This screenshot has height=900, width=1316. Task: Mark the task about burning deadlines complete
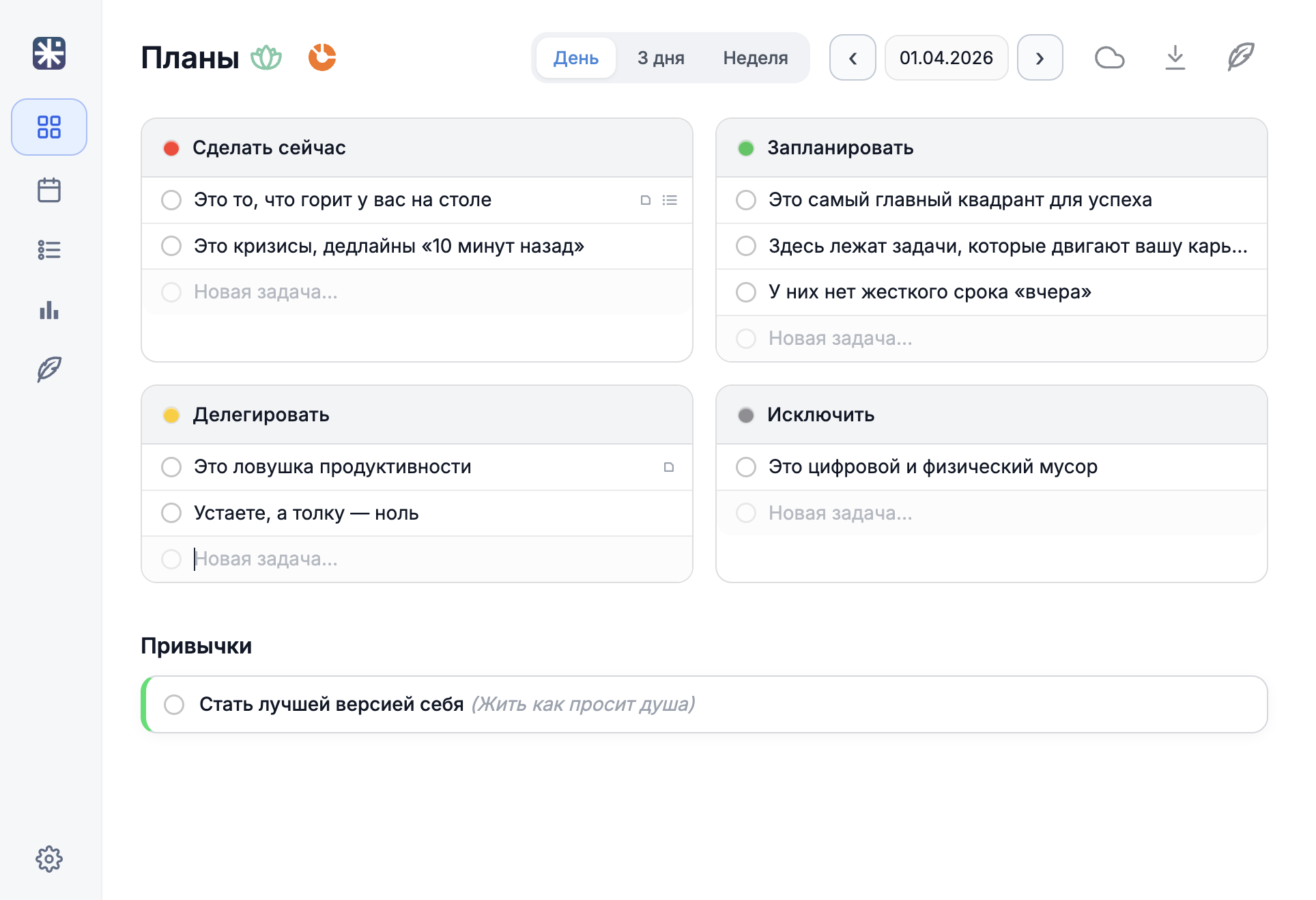pyautogui.click(x=171, y=246)
